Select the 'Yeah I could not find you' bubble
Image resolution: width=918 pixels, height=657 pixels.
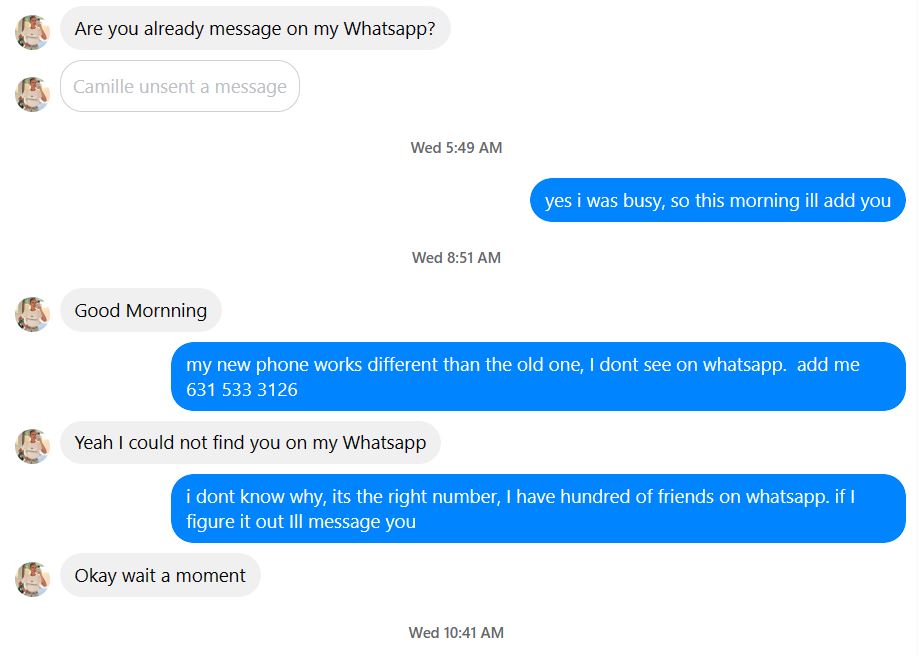pos(250,443)
